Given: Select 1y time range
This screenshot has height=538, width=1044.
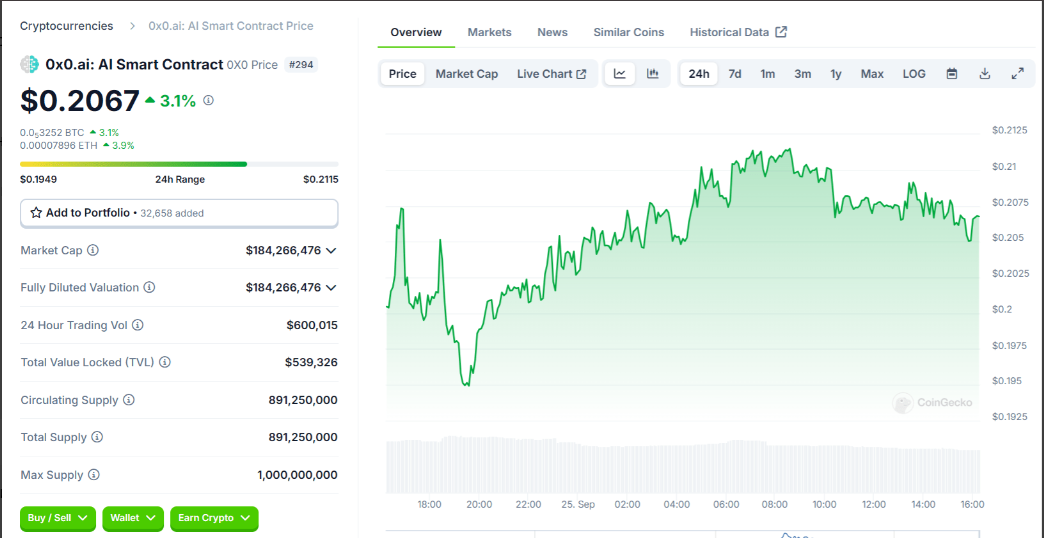Looking at the screenshot, I should click(836, 74).
